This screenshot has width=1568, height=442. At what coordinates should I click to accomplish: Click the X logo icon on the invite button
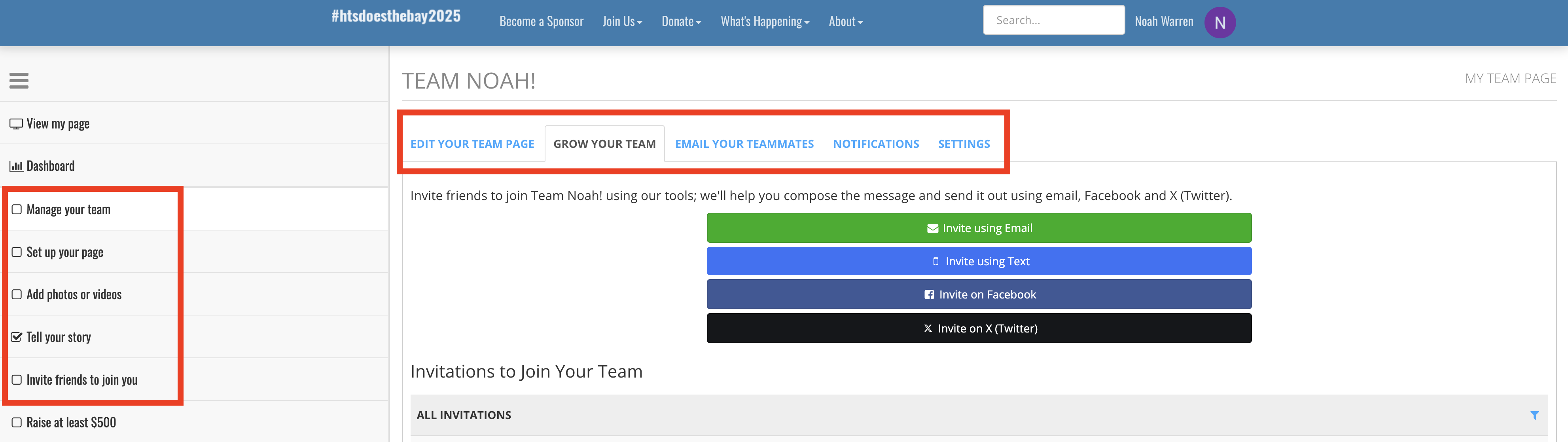(928, 328)
